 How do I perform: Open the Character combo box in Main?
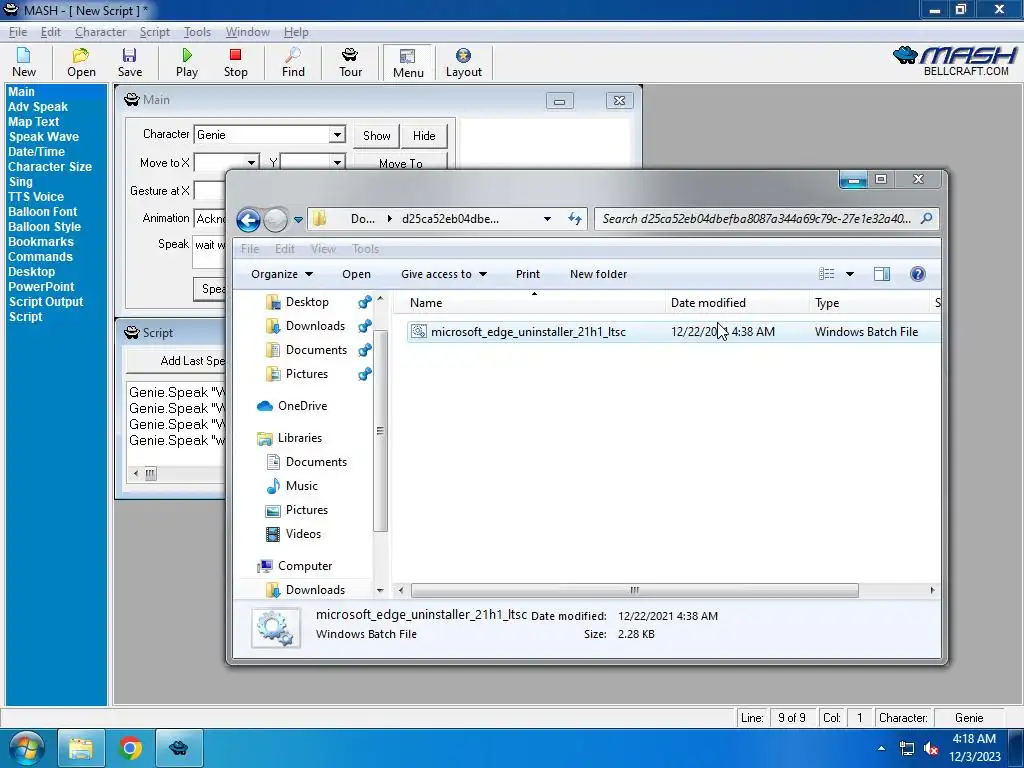337,135
